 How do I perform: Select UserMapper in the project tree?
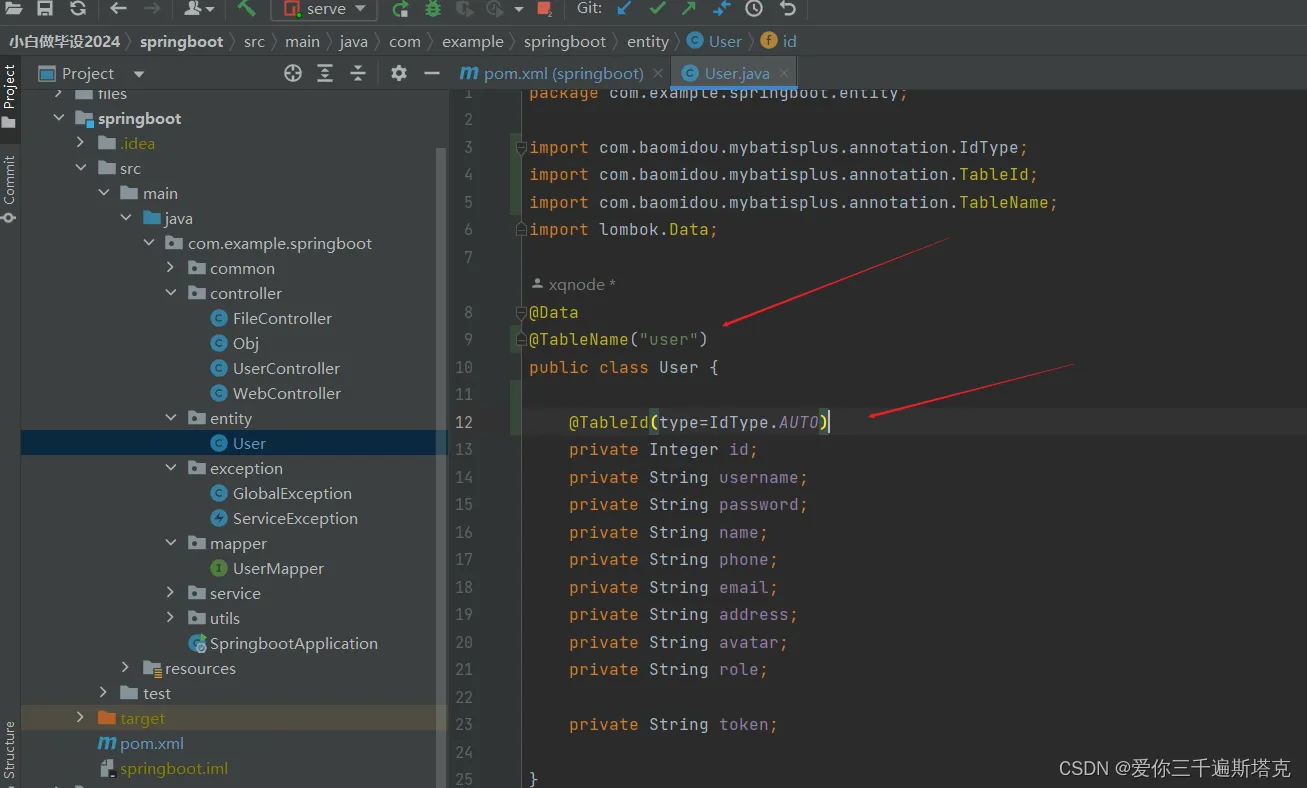278,568
